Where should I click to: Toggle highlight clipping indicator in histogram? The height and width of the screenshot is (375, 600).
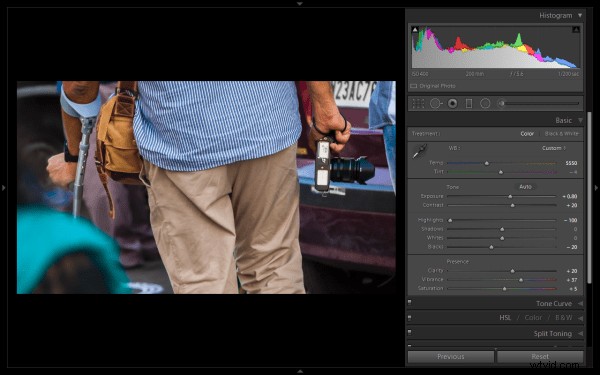coord(576,29)
